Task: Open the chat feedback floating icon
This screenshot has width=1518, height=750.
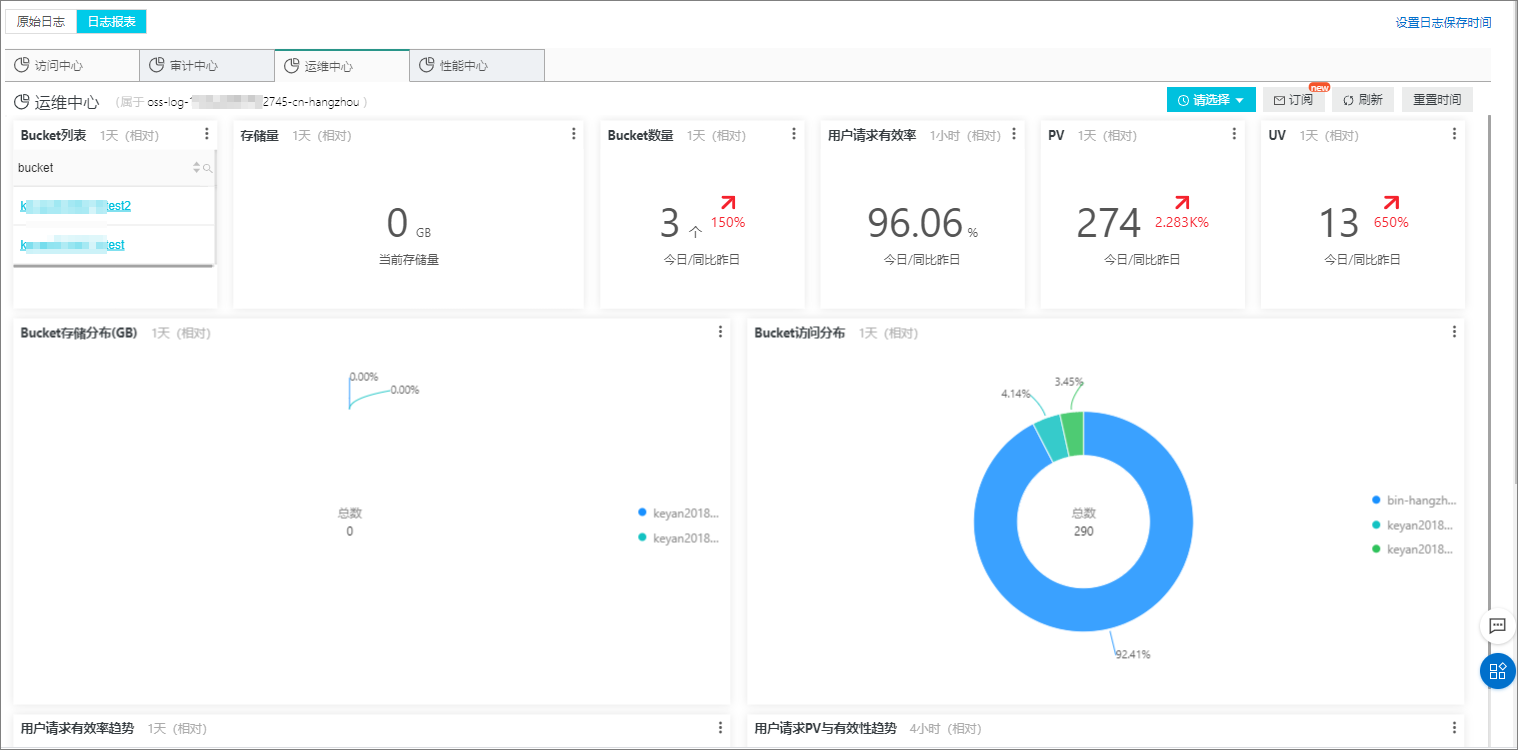Action: (1497, 626)
